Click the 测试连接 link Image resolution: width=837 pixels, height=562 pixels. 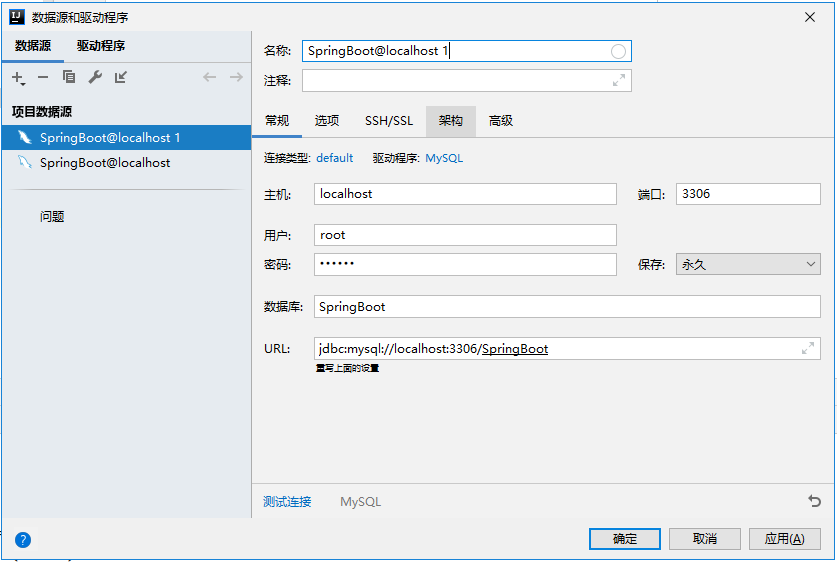click(287, 502)
